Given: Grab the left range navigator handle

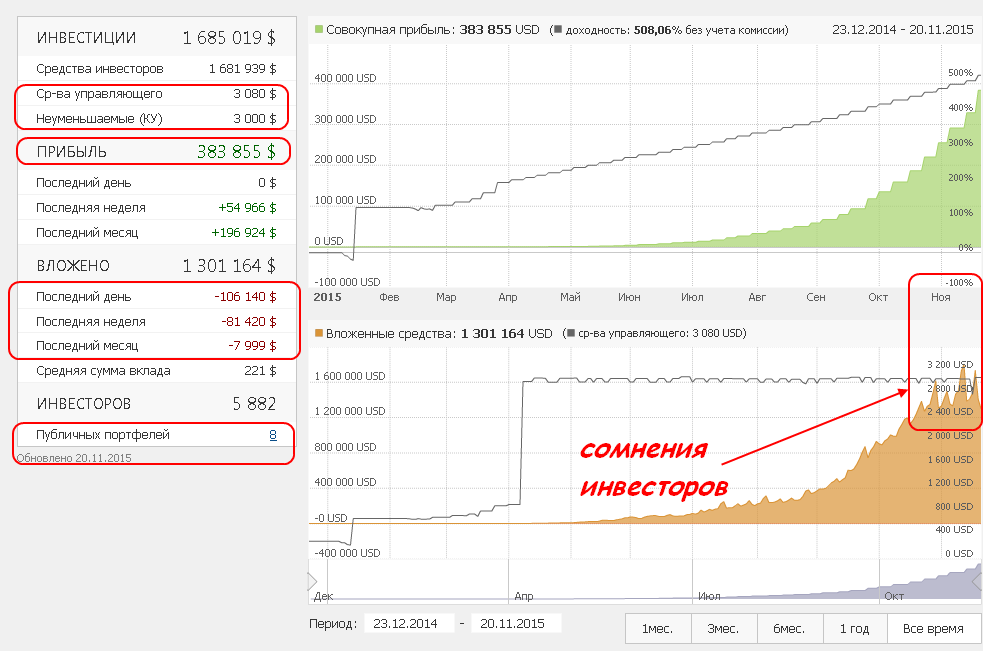Looking at the screenshot, I should (312, 581).
